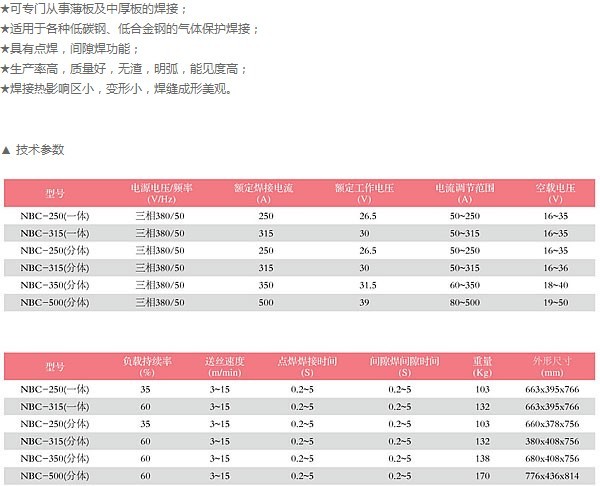Click the 170 weight value cell

pos(483,475)
